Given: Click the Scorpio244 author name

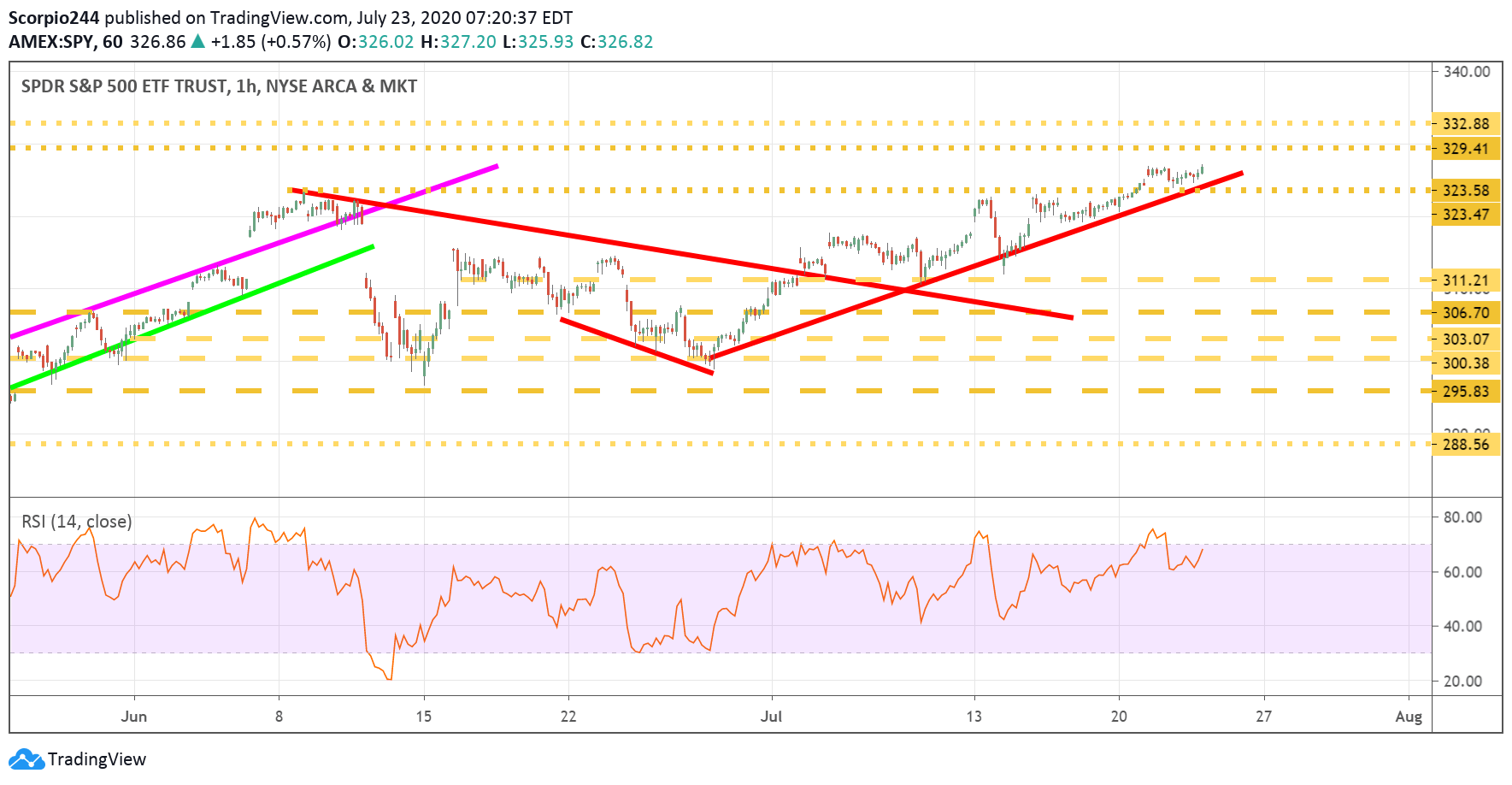Looking at the screenshot, I should 54,18.
